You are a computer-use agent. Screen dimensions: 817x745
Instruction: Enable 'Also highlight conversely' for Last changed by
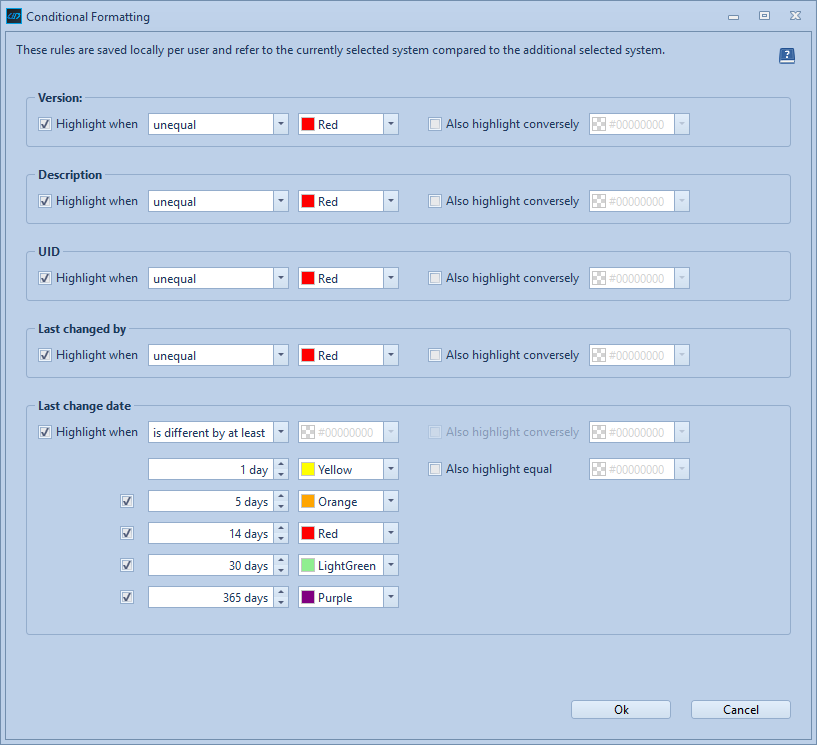(435, 355)
